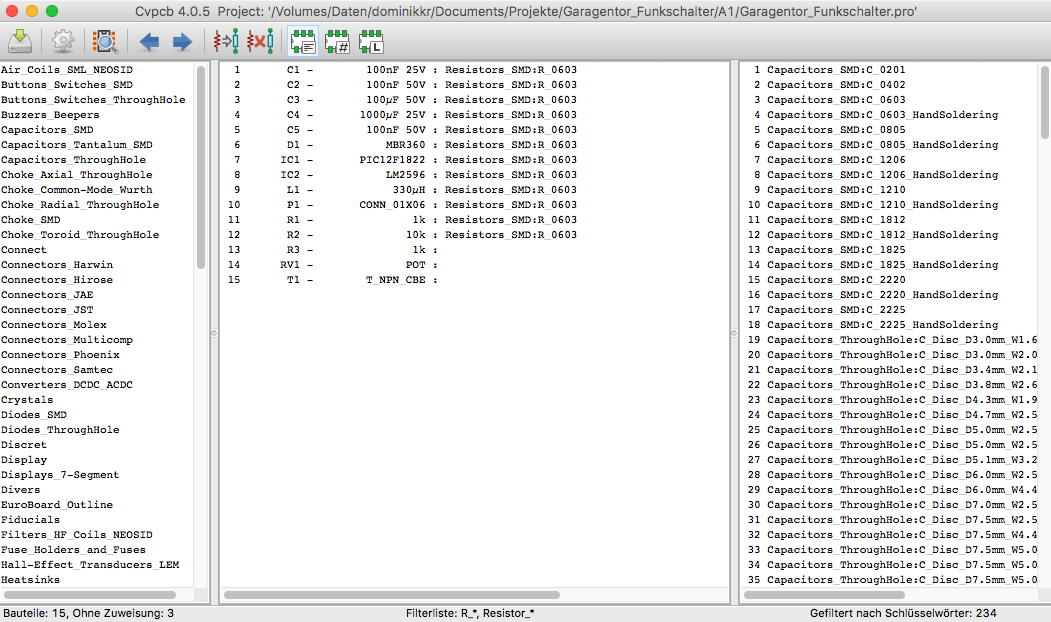Viewport: 1051px width, 622px height.
Task: Click the splitter handle between library and component panes
Action: point(214,332)
